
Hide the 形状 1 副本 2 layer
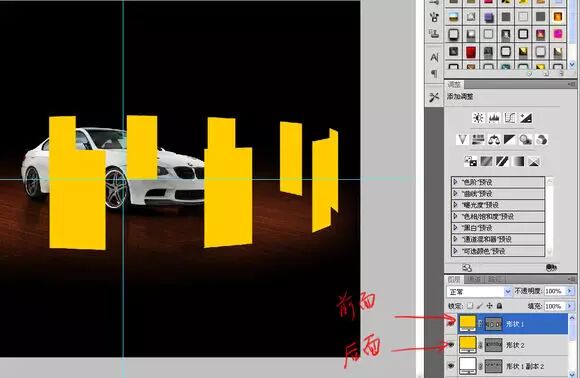coord(451,366)
